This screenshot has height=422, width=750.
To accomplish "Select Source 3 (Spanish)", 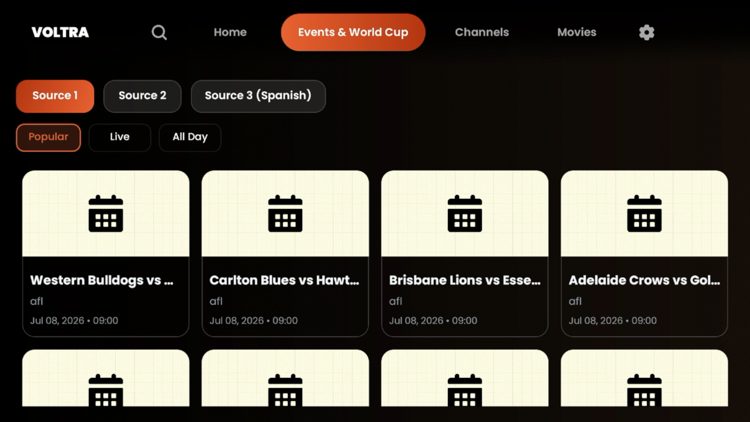I will point(258,96).
